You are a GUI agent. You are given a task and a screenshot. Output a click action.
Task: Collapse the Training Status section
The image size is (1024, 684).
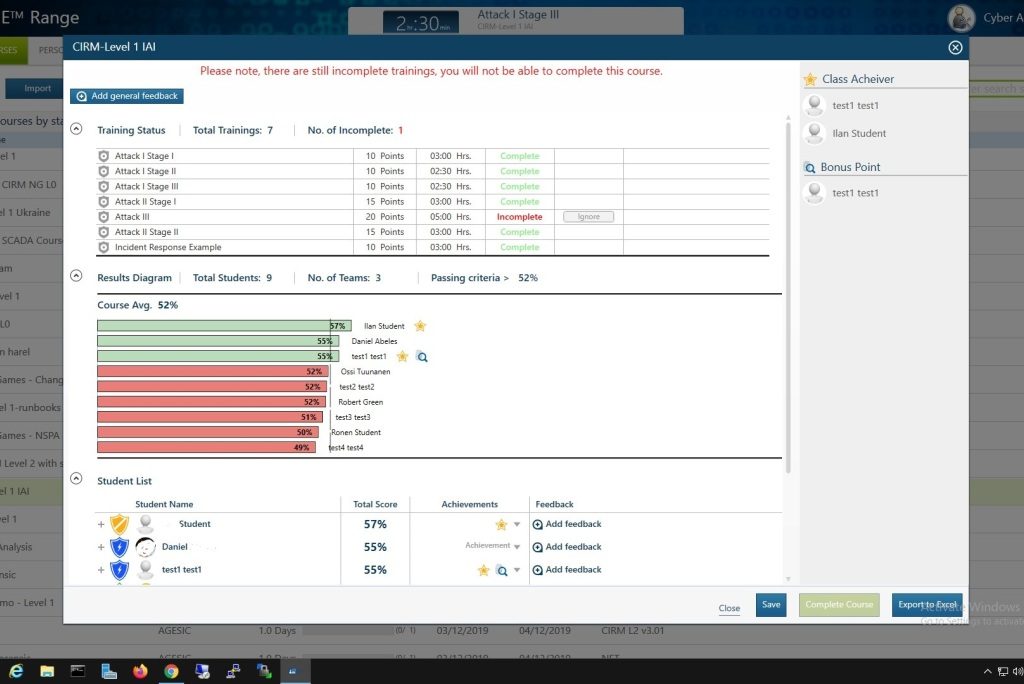77,130
